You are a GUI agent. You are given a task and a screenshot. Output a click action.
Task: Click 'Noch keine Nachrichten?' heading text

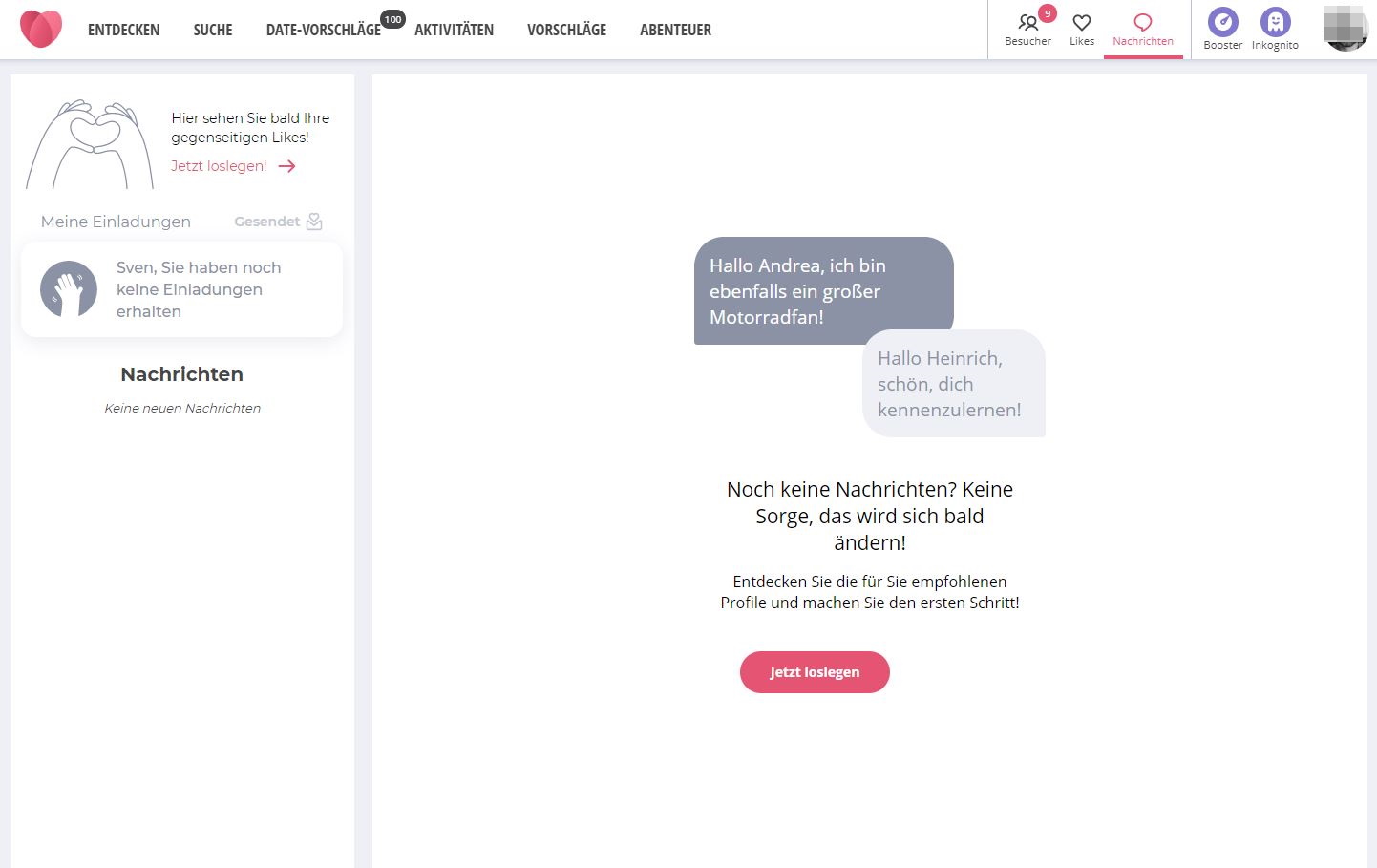tap(870, 516)
